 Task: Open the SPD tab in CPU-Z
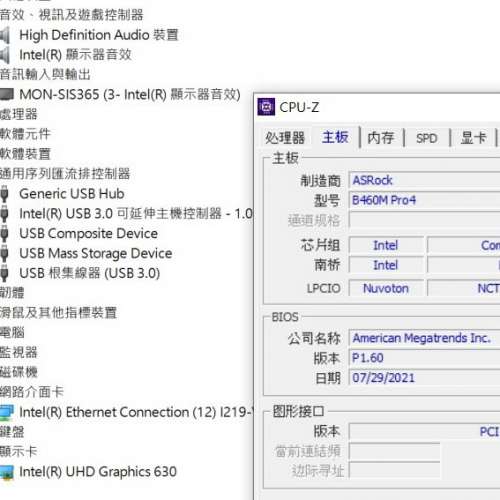(x=427, y=138)
